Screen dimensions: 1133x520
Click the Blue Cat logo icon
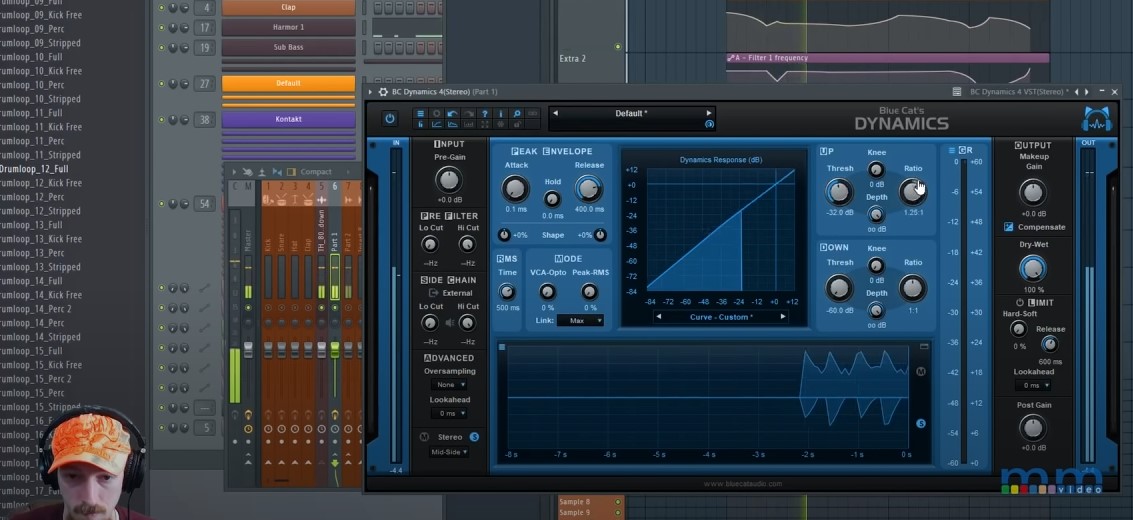1096,119
